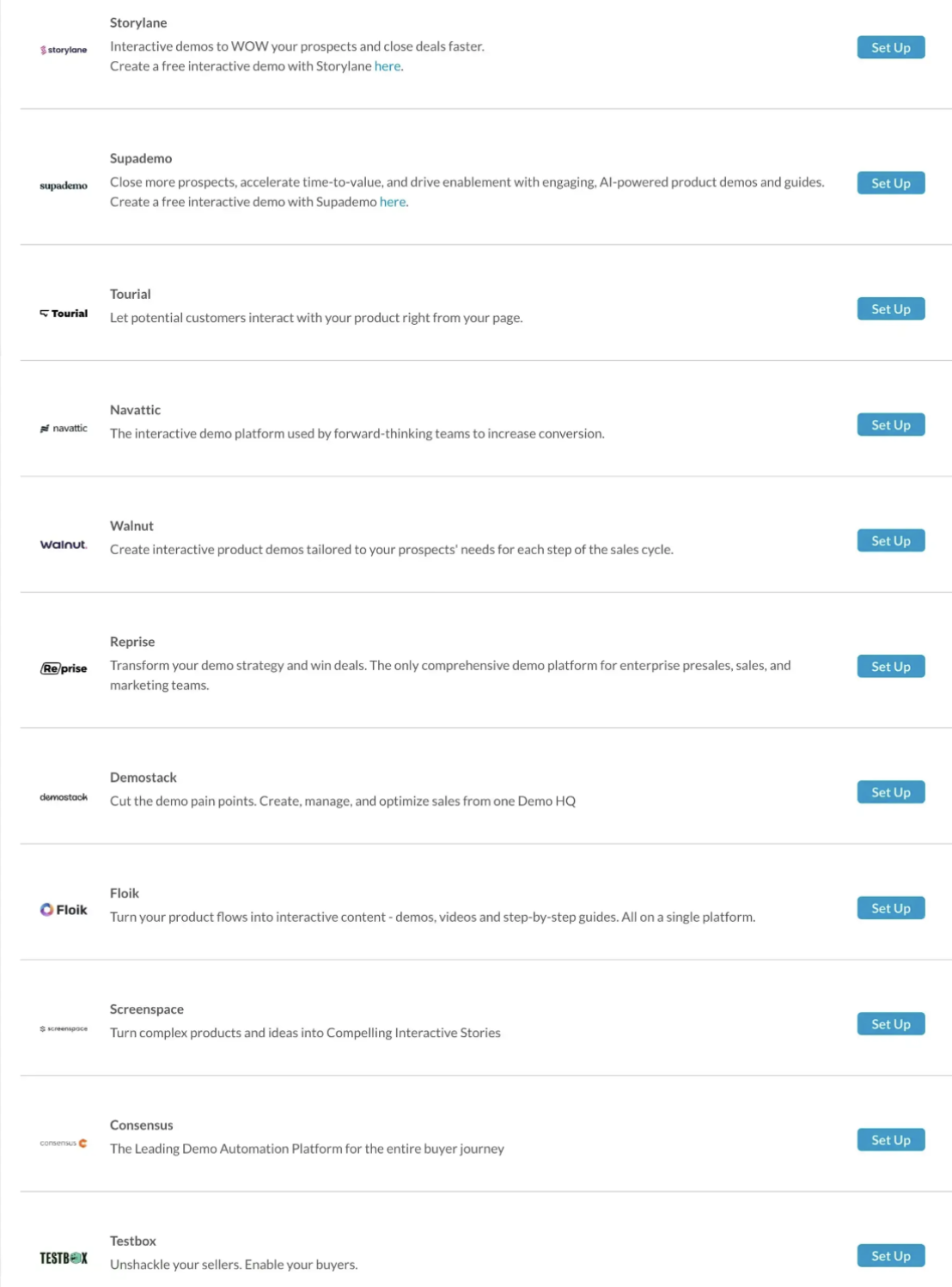The image size is (952, 1287).
Task: Open the Storylane free demo 'here' link
Action: [387, 65]
